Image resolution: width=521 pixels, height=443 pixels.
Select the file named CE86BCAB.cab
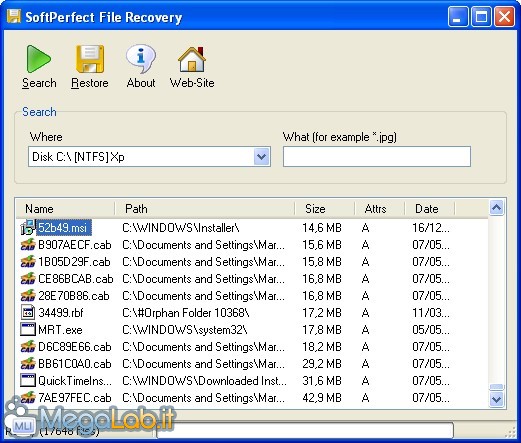tap(76, 279)
